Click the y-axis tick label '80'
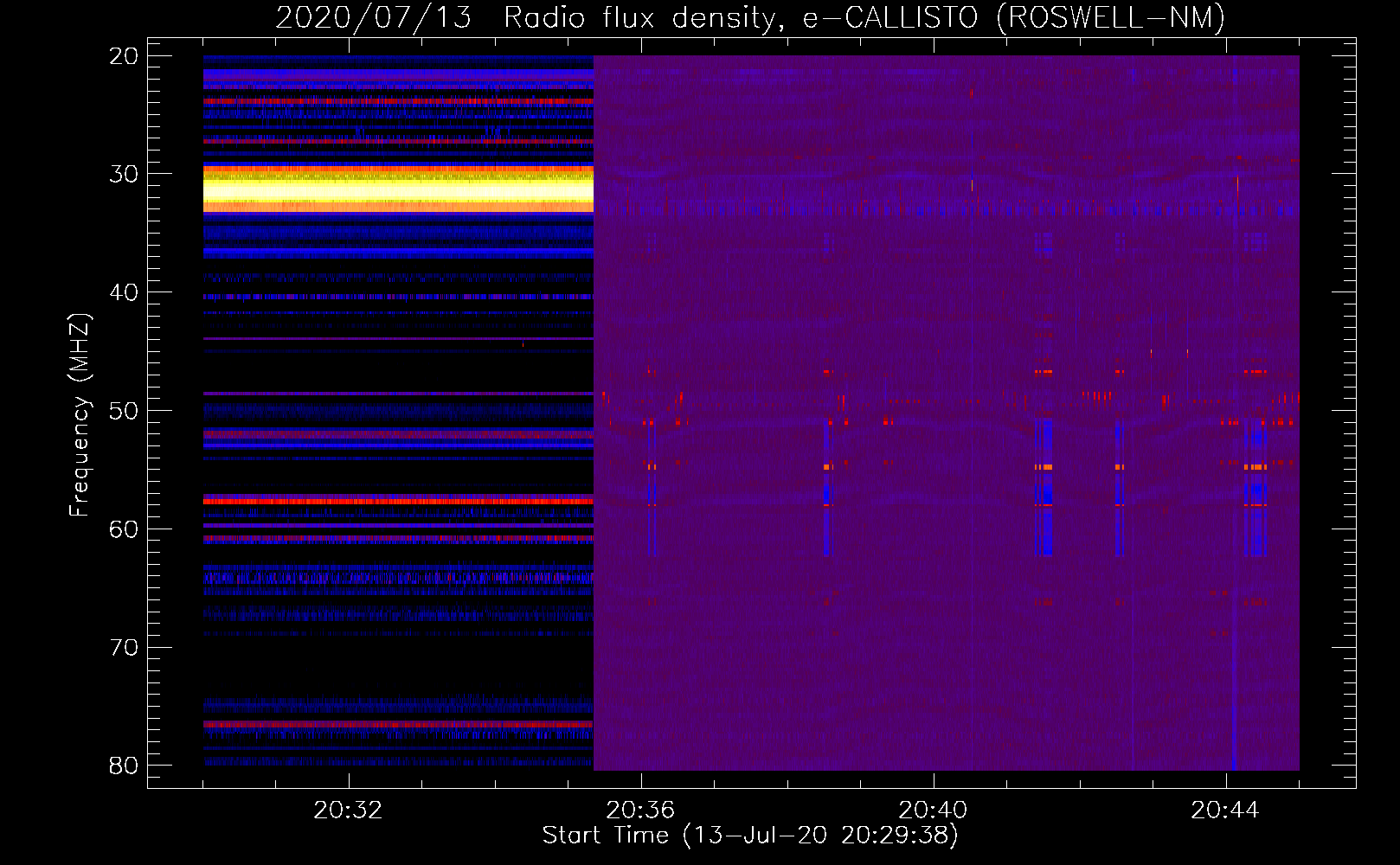Screen dimensions: 1400x865 pyautogui.click(x=124, y=766)
